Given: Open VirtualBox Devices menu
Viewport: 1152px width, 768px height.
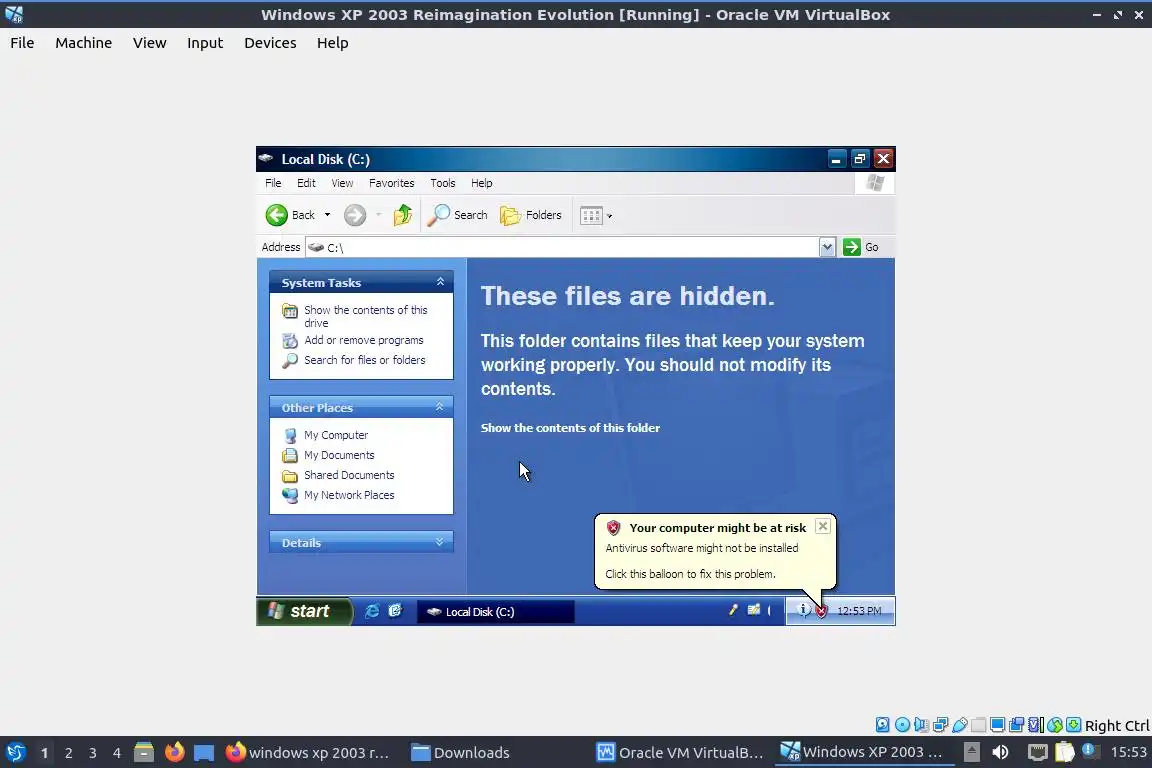Looking at the screenshot, I should pyautogui.click(x=270, y=43).
